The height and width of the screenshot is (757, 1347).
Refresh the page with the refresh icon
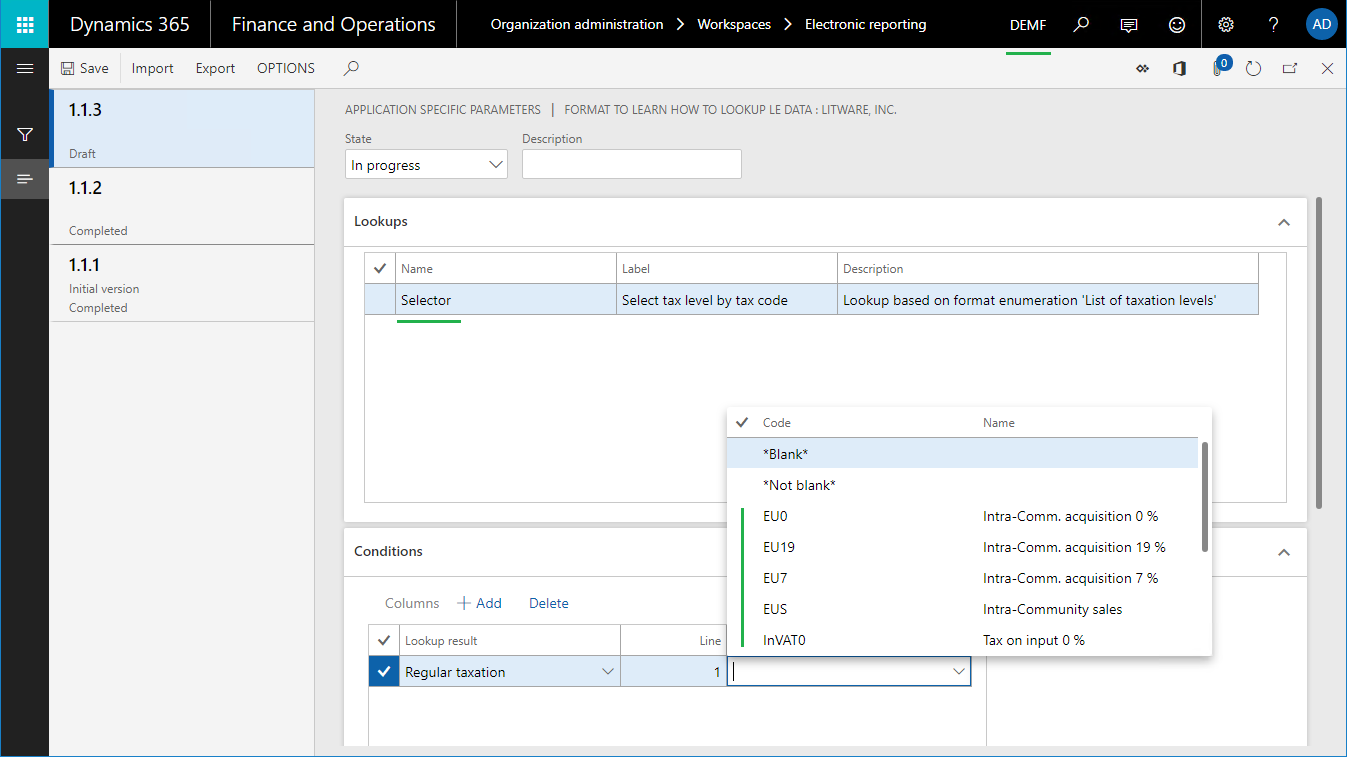tap(1253, 68)
